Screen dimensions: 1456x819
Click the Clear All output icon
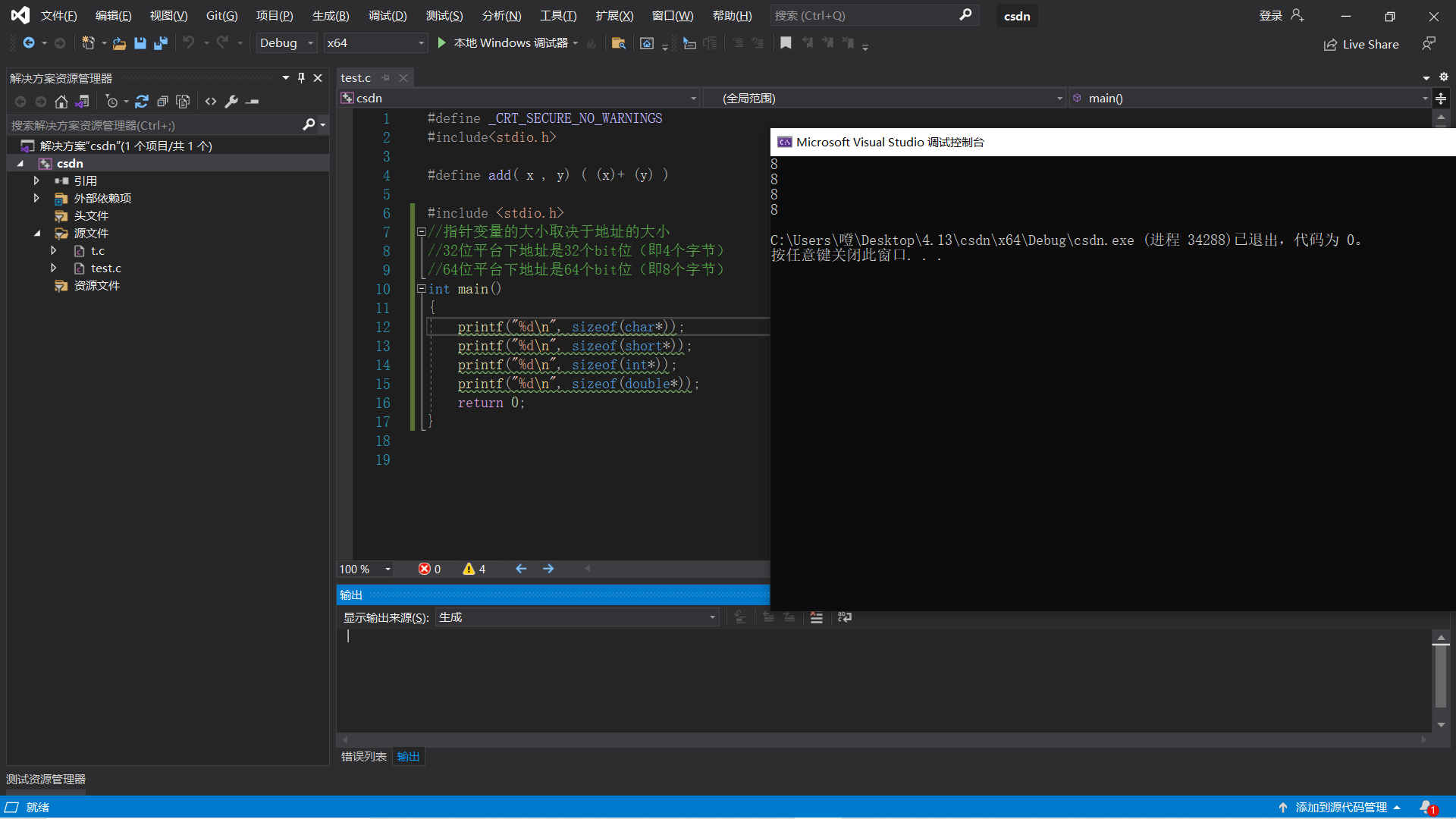coord(816,618)
